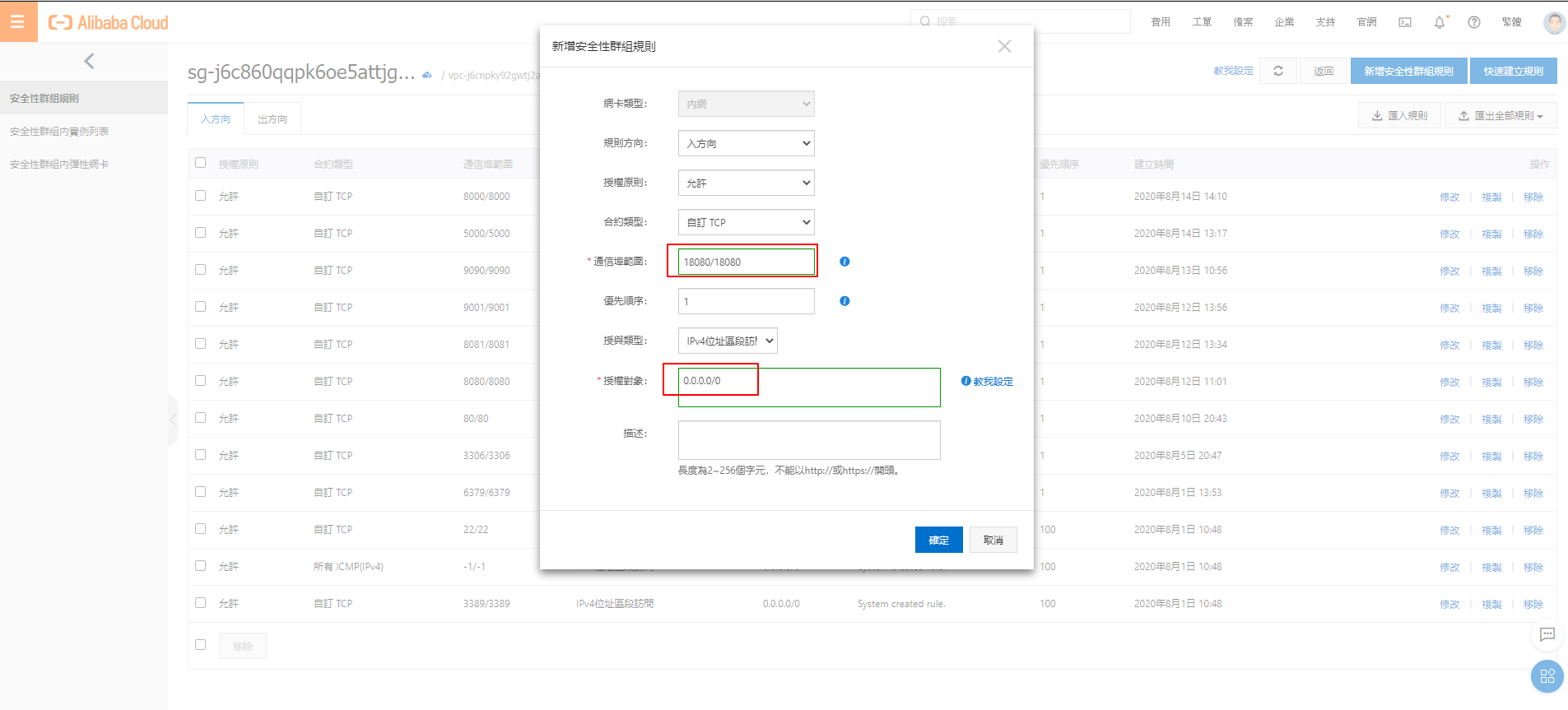Viewport: 1568px width, 710px height.
Task: Switch language via 繁體 menu
Action: pyautogui.click(x=1511, y=22)
